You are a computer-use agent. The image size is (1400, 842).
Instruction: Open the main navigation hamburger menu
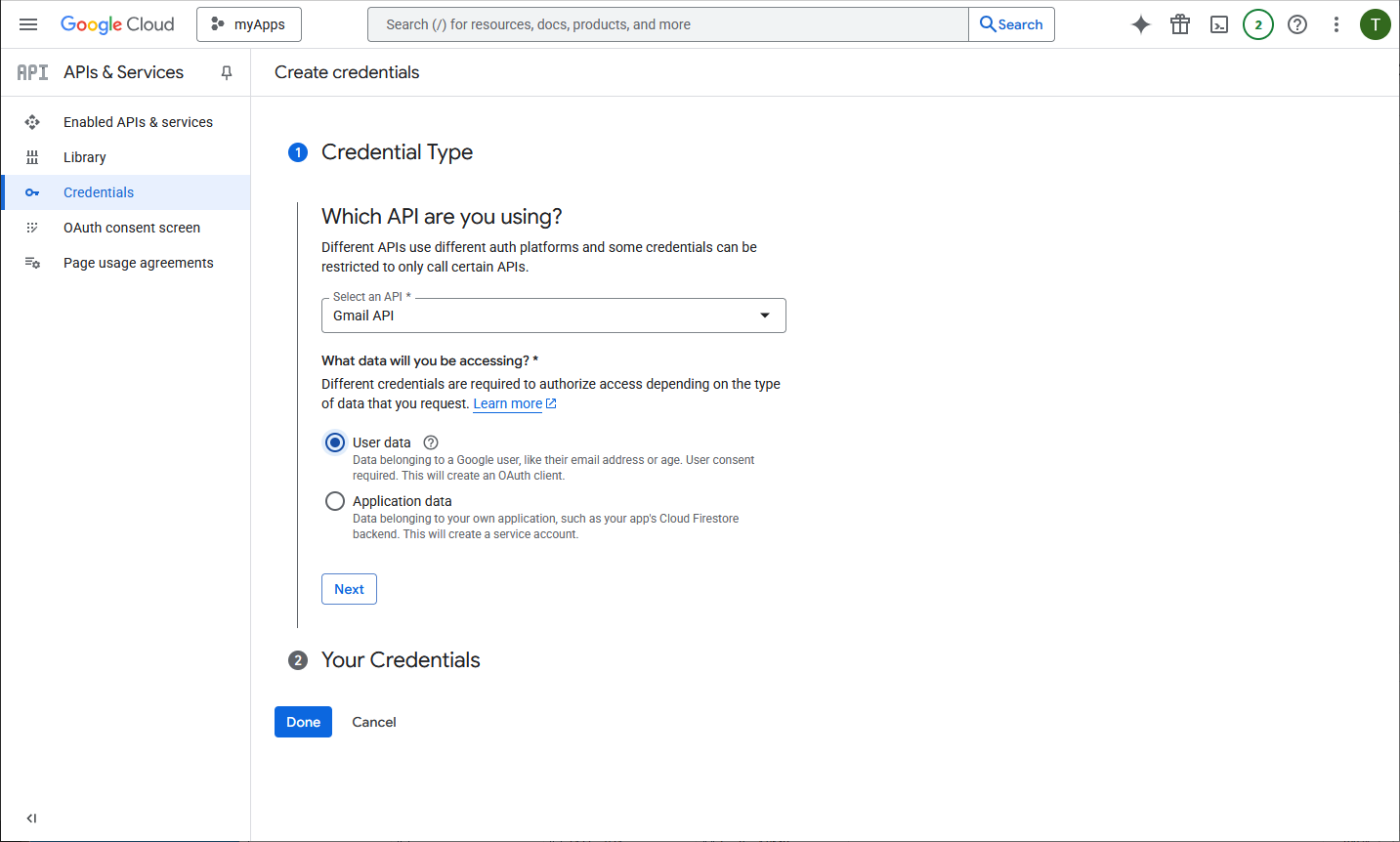click(28, 24)
